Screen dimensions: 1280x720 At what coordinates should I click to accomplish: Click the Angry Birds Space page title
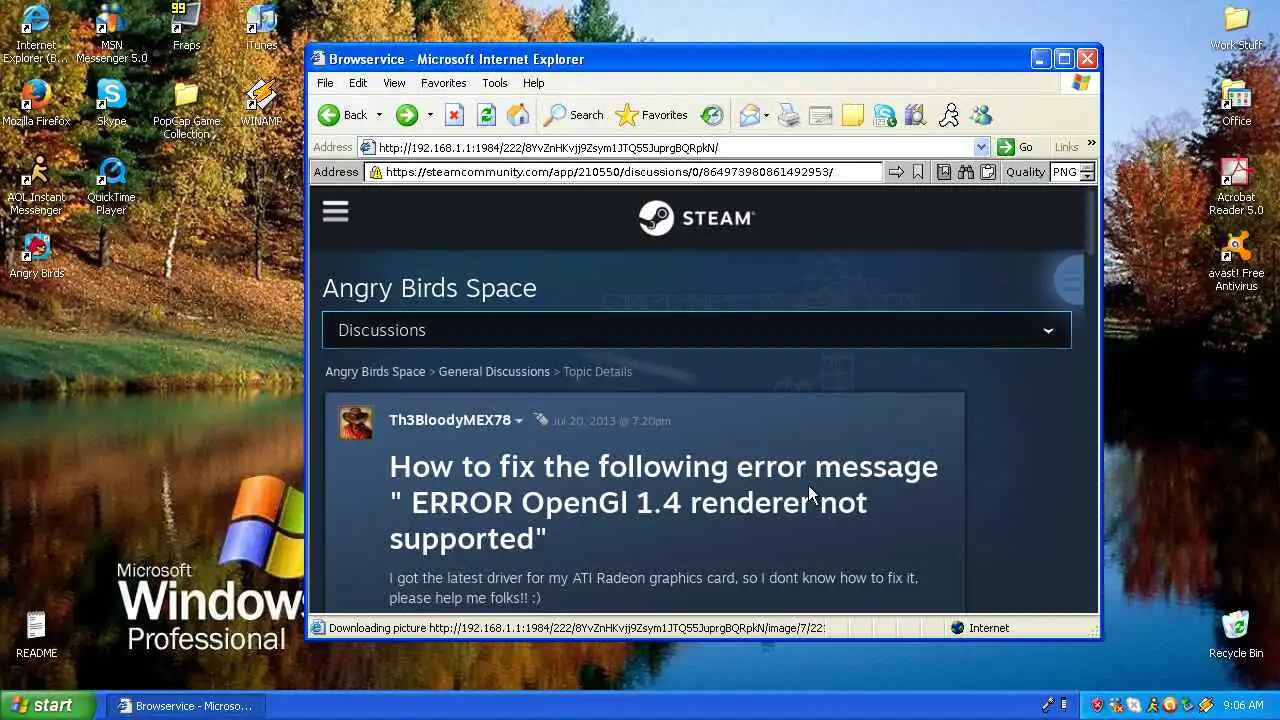[x=429, y=288]
